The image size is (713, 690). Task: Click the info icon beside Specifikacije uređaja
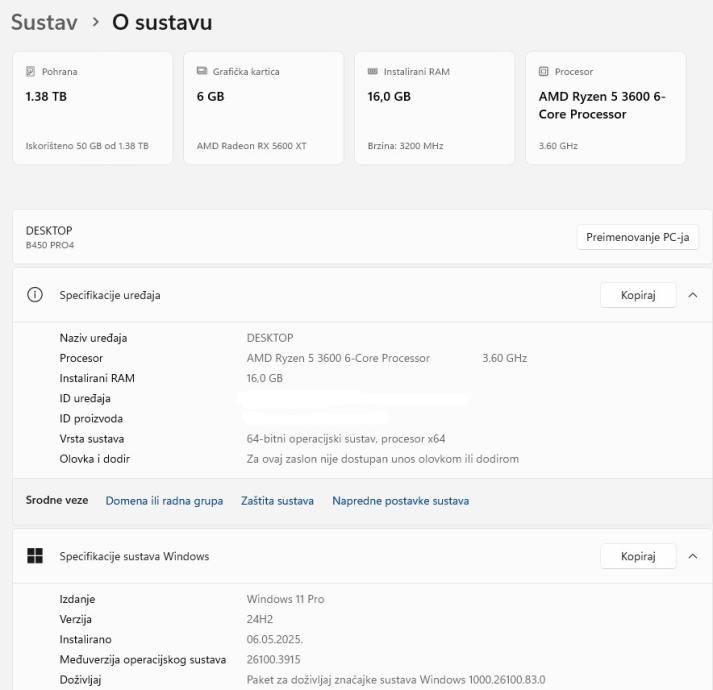(x=35, y=295)
